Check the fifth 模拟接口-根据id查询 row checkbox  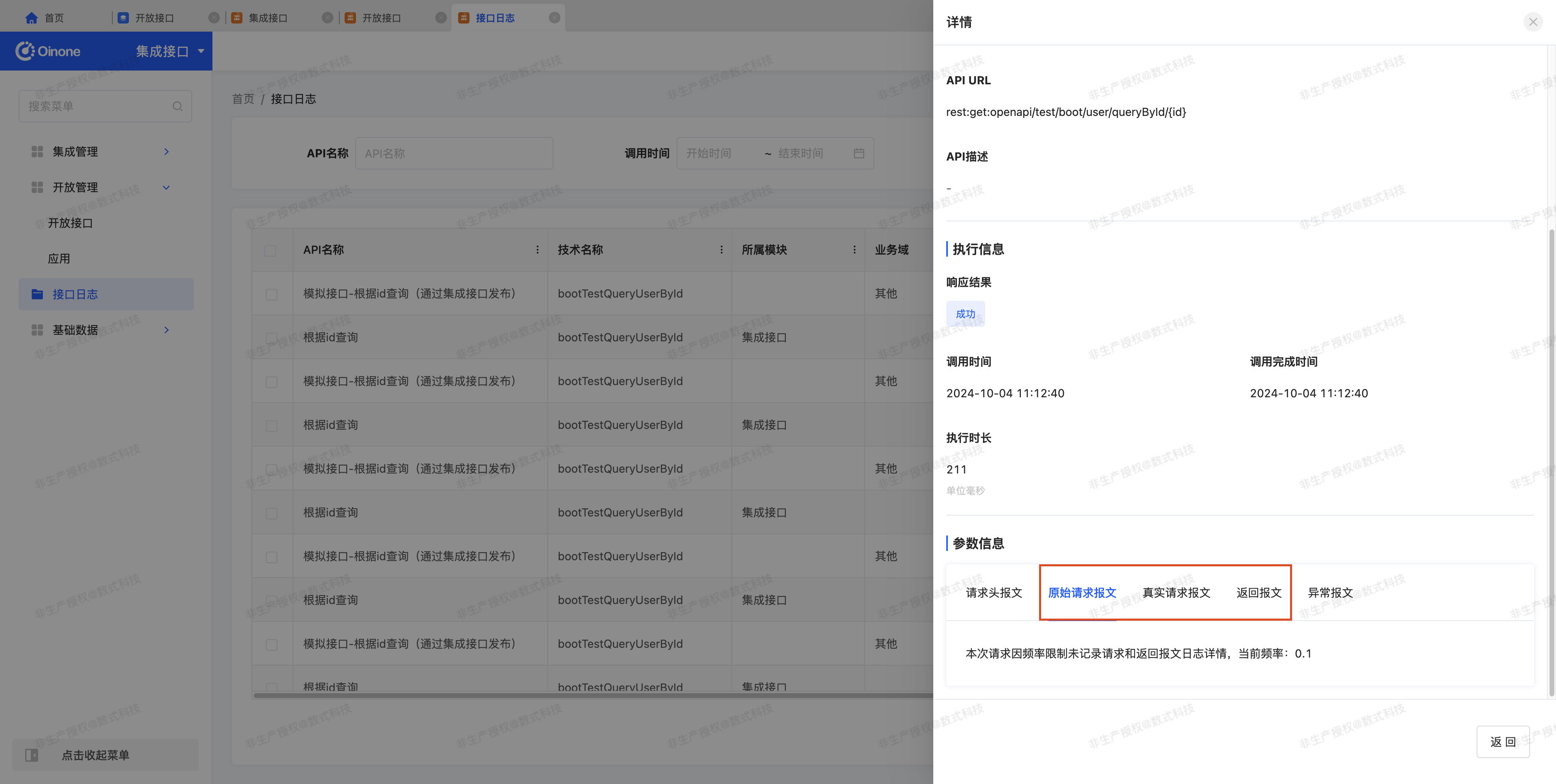click(x=271, y=645)
